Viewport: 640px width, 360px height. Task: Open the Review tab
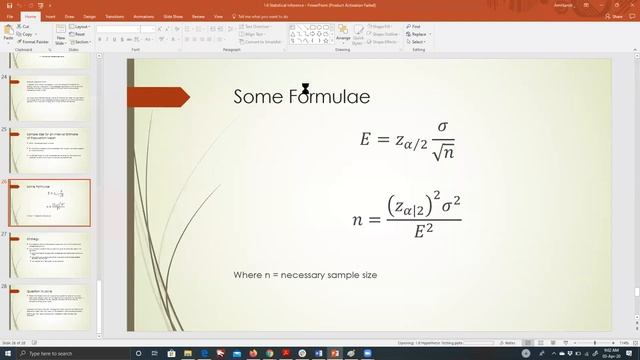(198, 17)
